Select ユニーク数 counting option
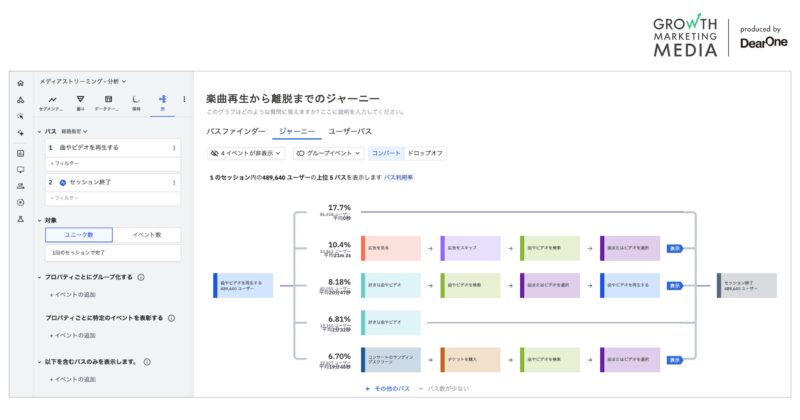Viewport: 800px width, 420px height. (78, 235)
